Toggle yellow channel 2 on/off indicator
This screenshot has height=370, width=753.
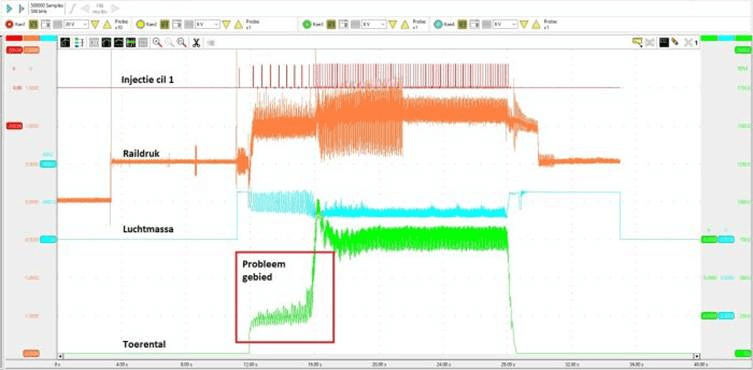pyautogui.click(x=140, y=24)
